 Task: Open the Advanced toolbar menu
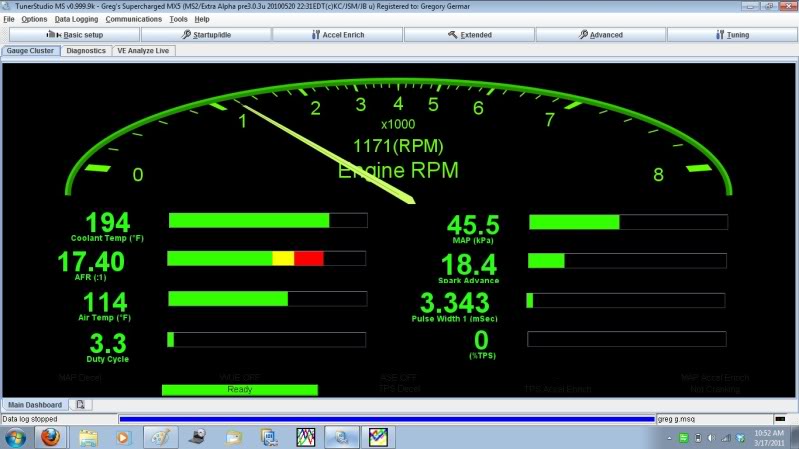tap(601, 35)
